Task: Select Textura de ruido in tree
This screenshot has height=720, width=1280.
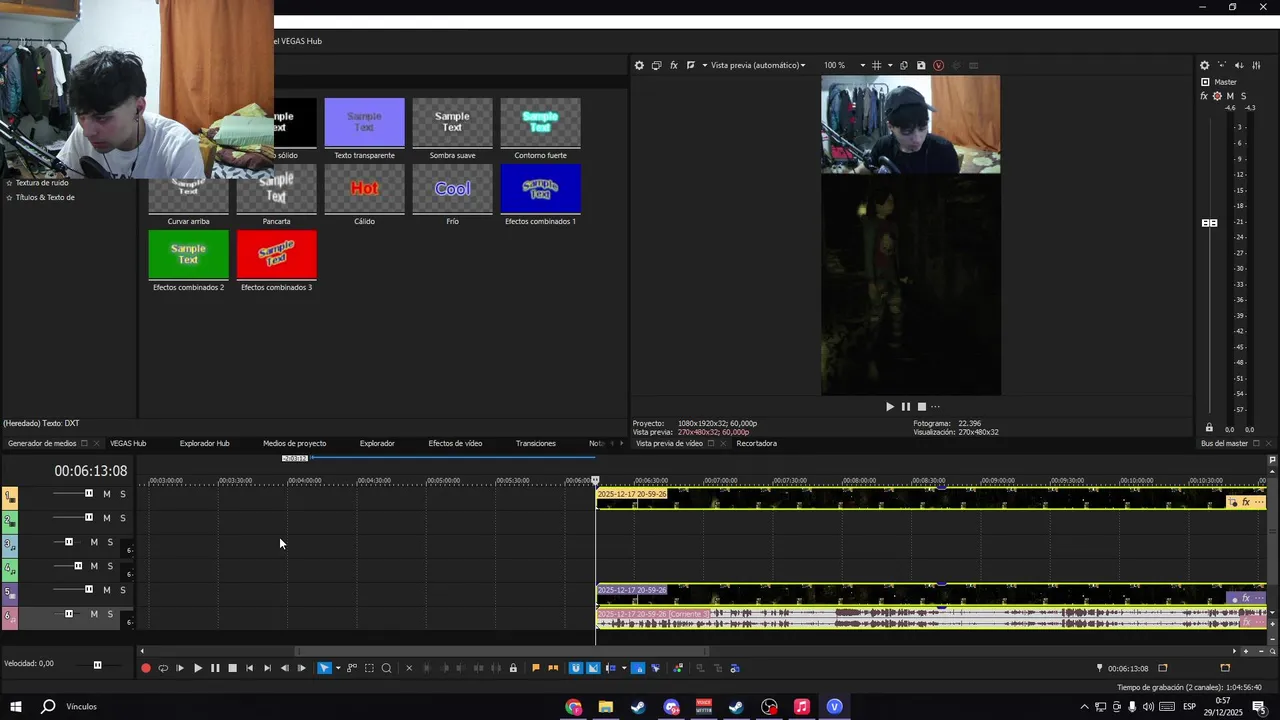Action: [x=42, y=183]
